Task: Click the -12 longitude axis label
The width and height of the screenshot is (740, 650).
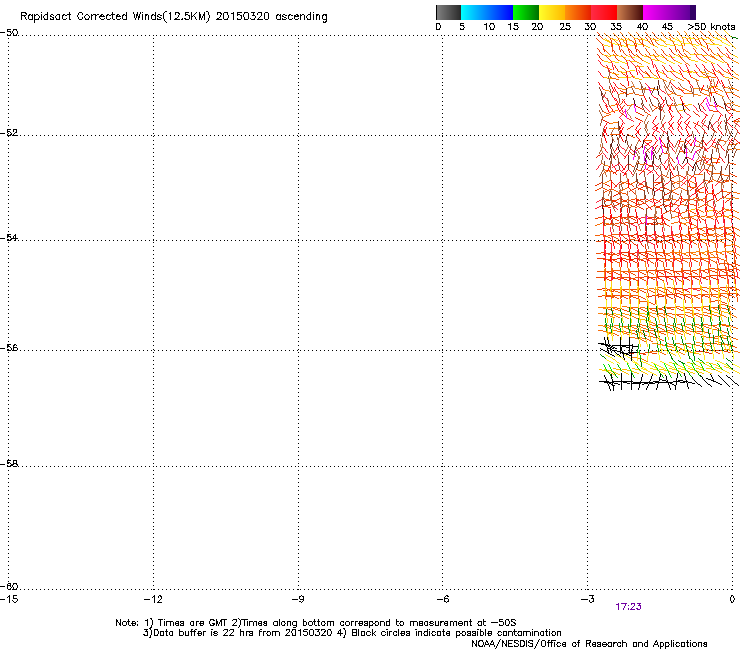Action: (153, 599)
